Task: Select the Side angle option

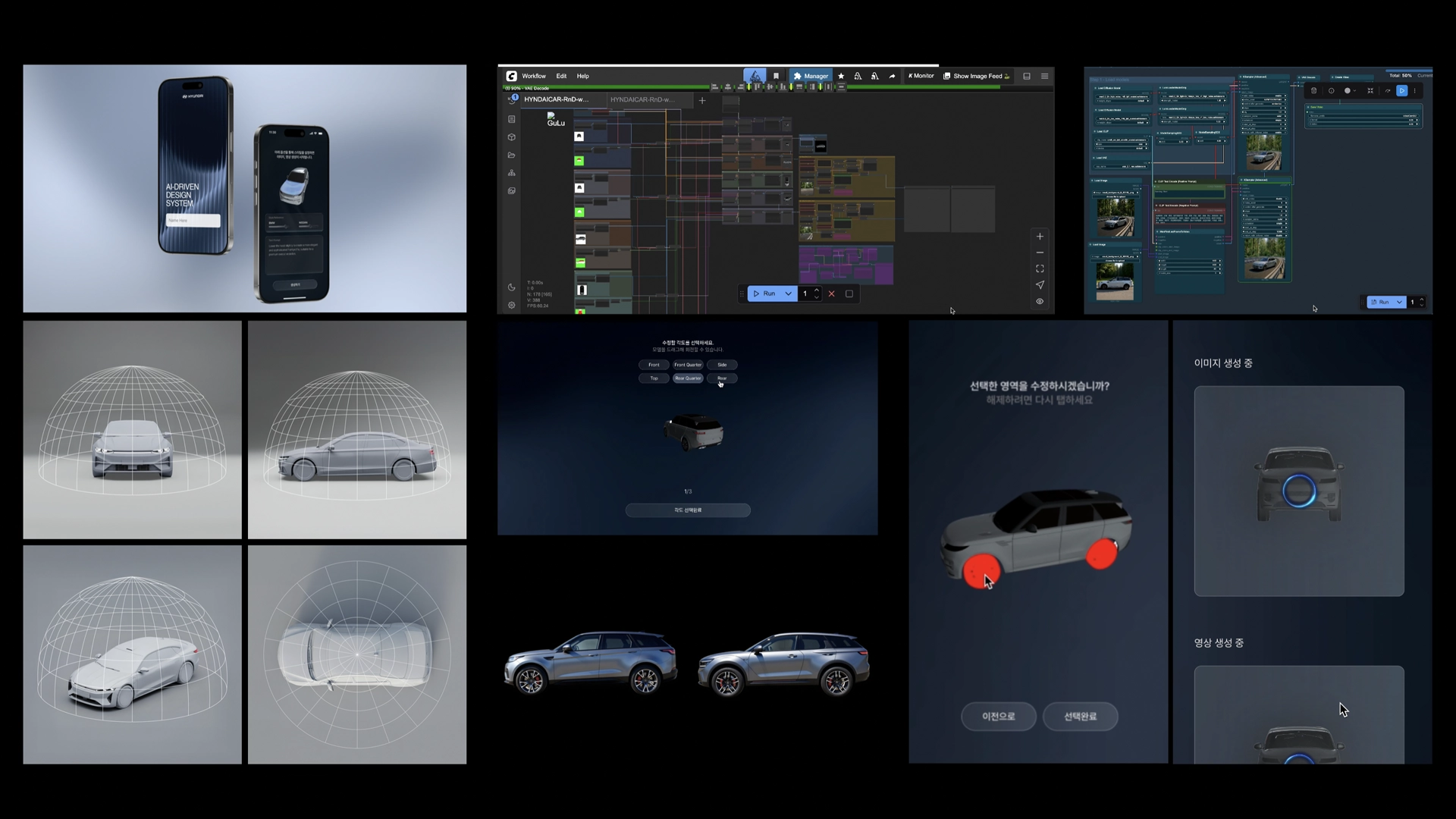Action: 722,365
